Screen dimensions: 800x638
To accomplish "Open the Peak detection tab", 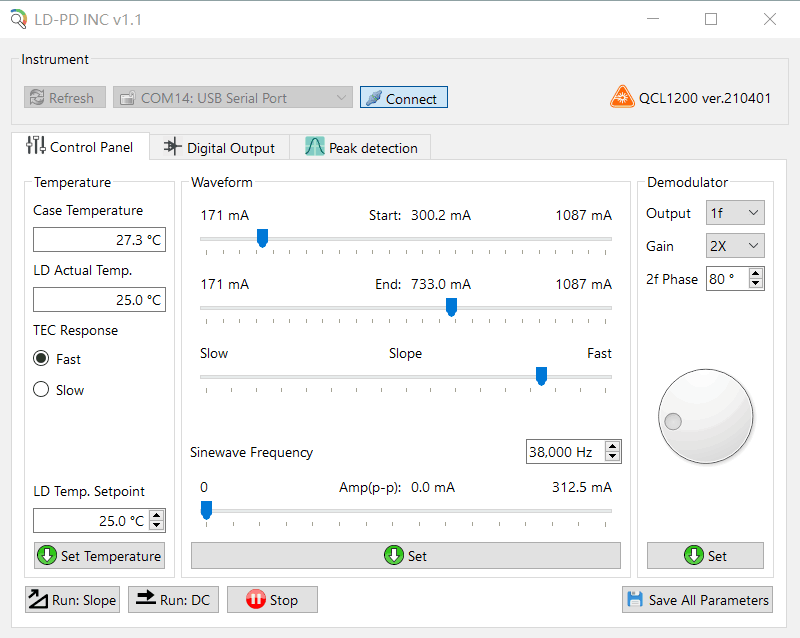I will 361,148.
